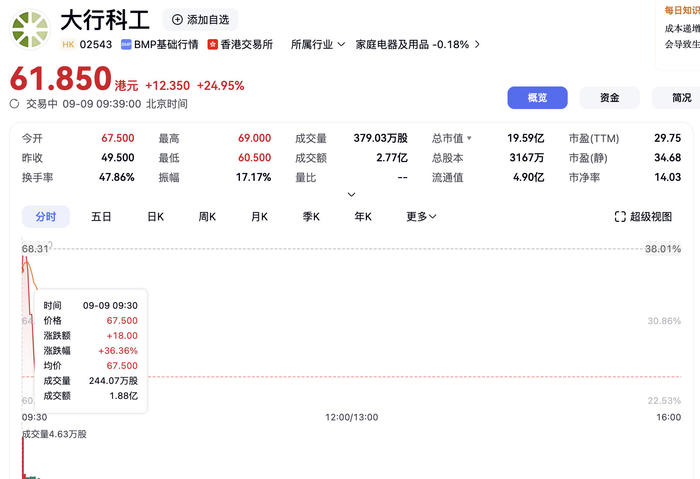The height and width of the screenshot is (479, 700).
Task: Click the BMP基础行情 quote badge icon
Action: click(x=126, y=44)
